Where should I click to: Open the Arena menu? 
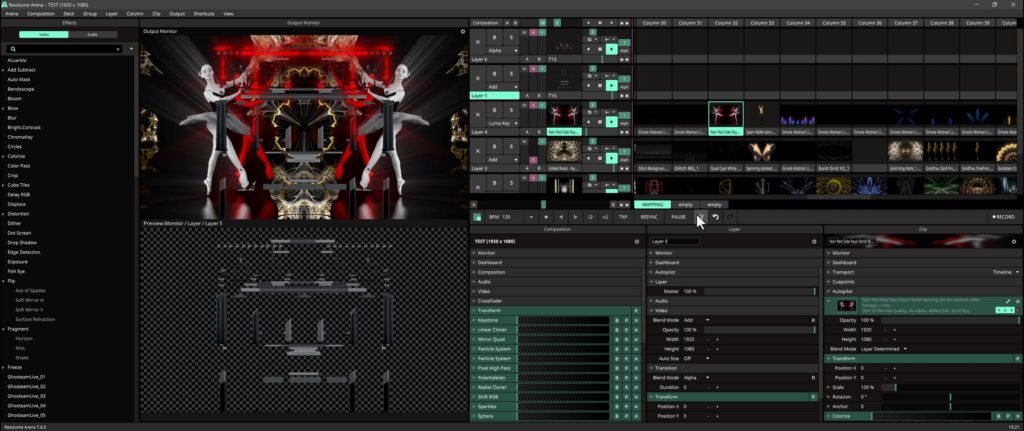pos(11,13)
